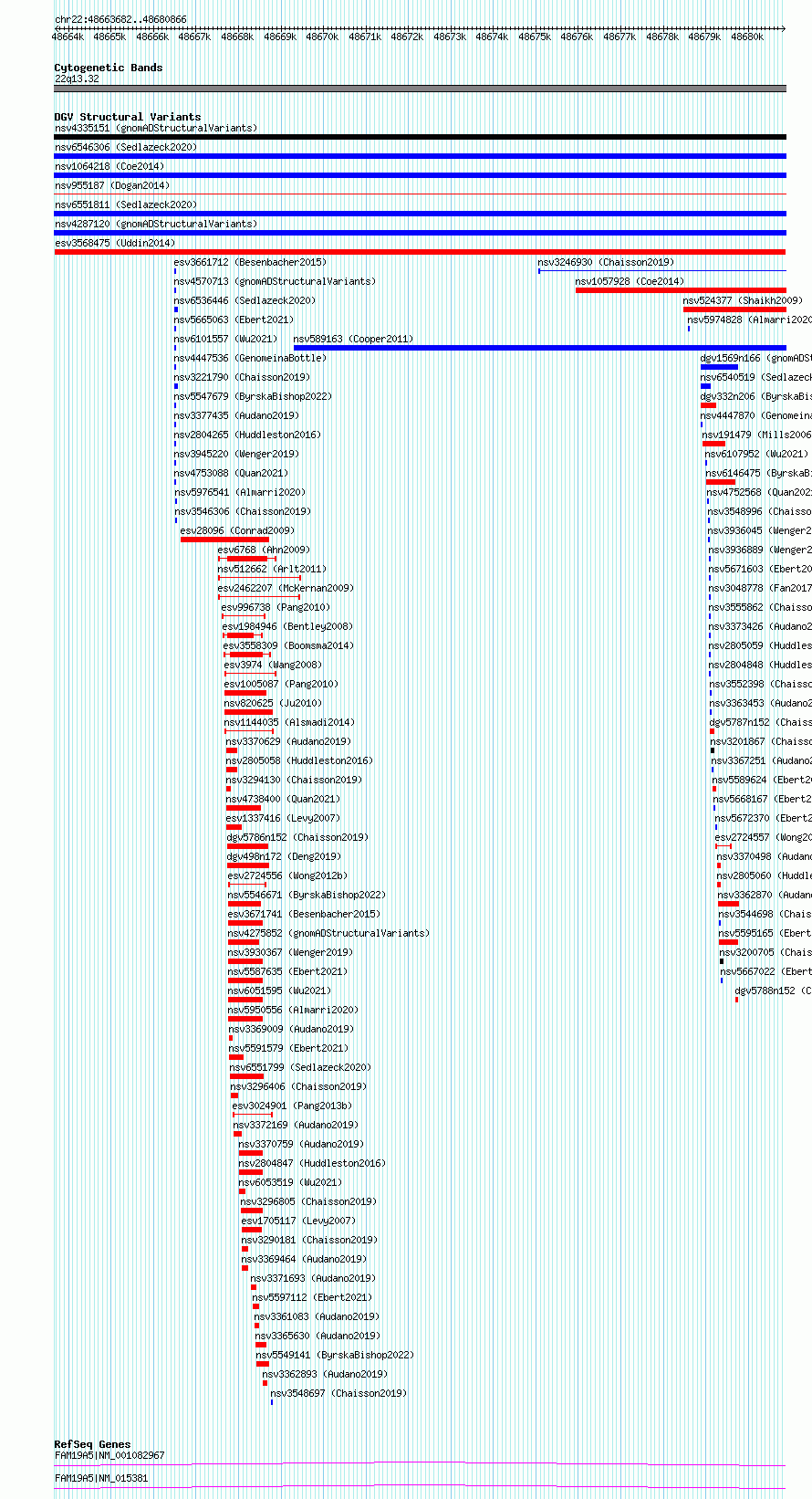Click the 48670k ruler tick label
This screenshot has width=812, height=1499.
click(x=322, y=37)
